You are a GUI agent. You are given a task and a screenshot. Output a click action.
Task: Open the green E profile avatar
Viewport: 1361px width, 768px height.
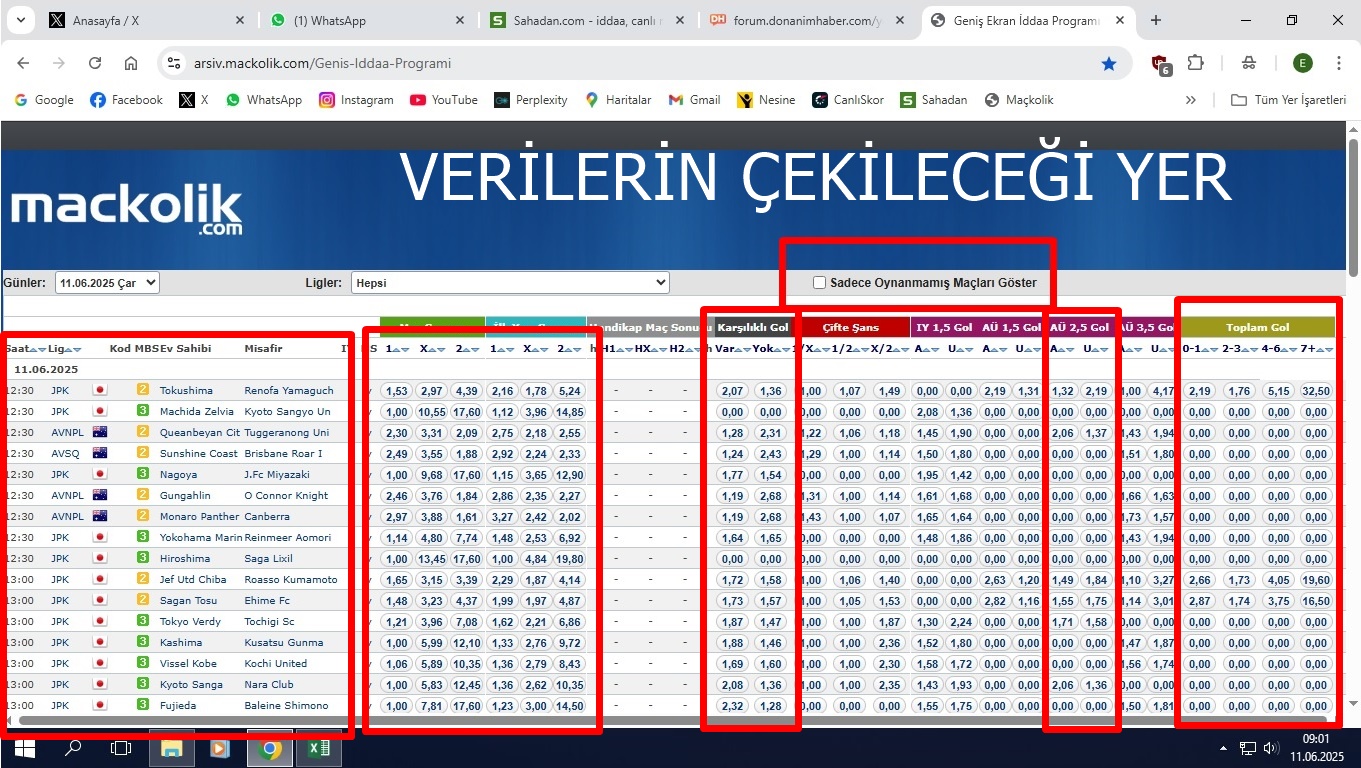(x=1302, y=63)
